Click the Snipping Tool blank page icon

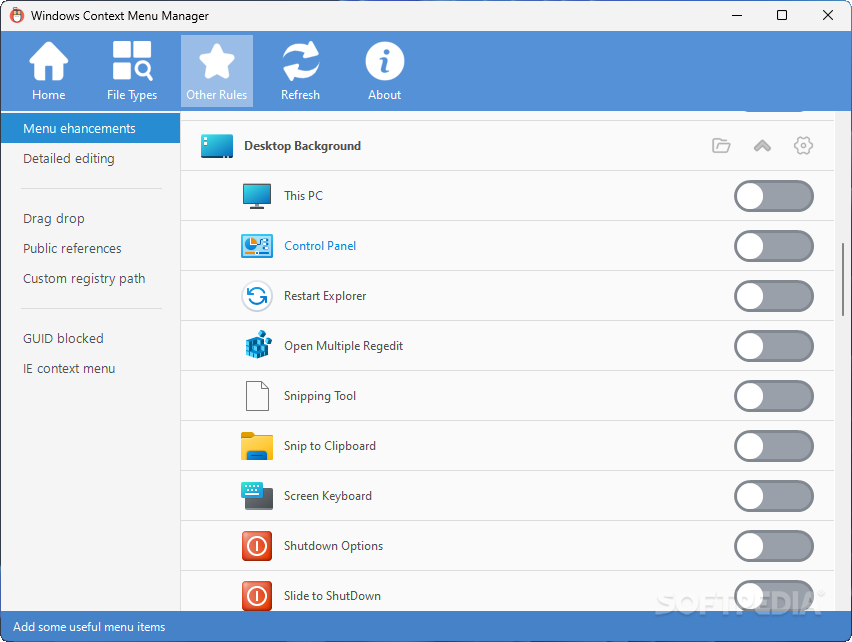point(258,396)
